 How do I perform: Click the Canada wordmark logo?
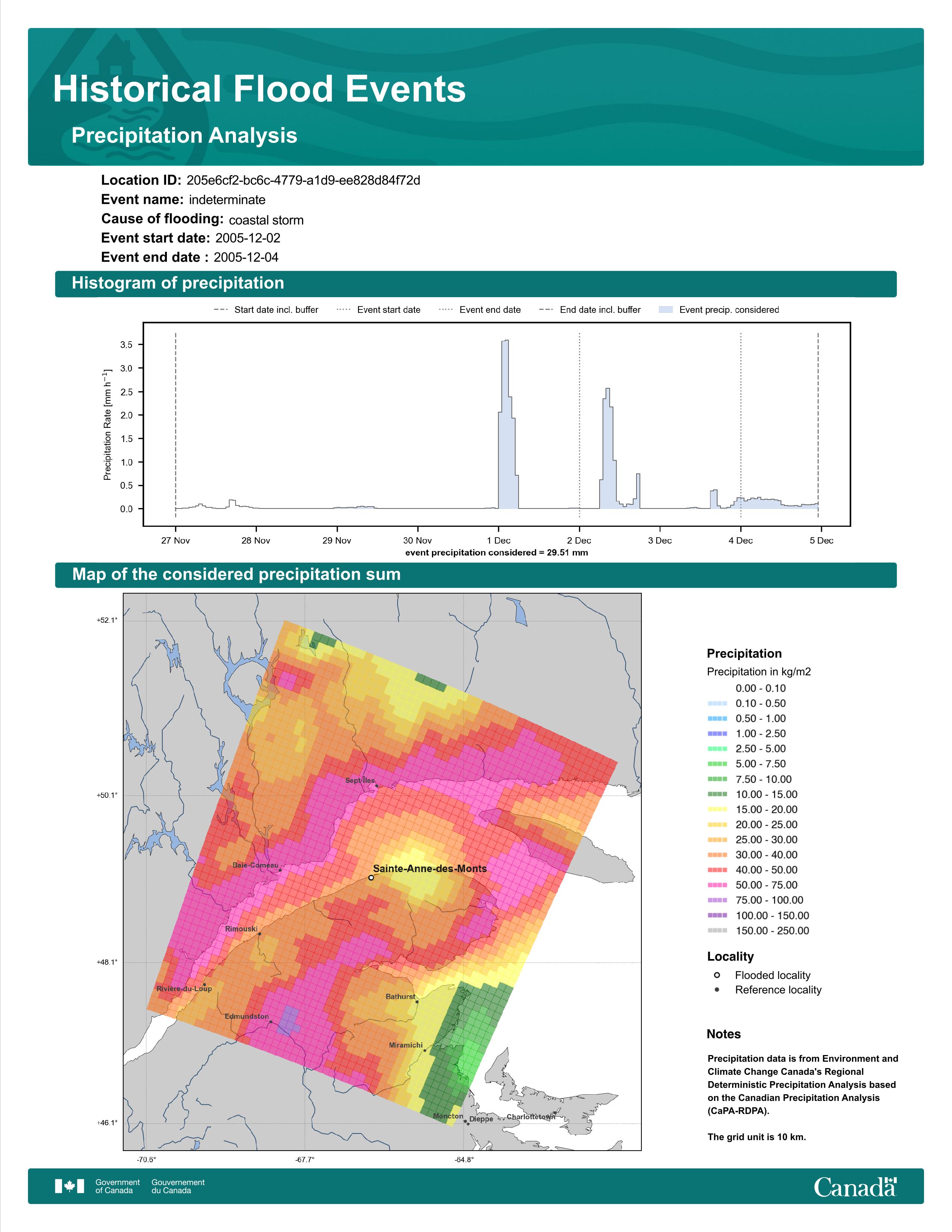[x=855, y=1186]
